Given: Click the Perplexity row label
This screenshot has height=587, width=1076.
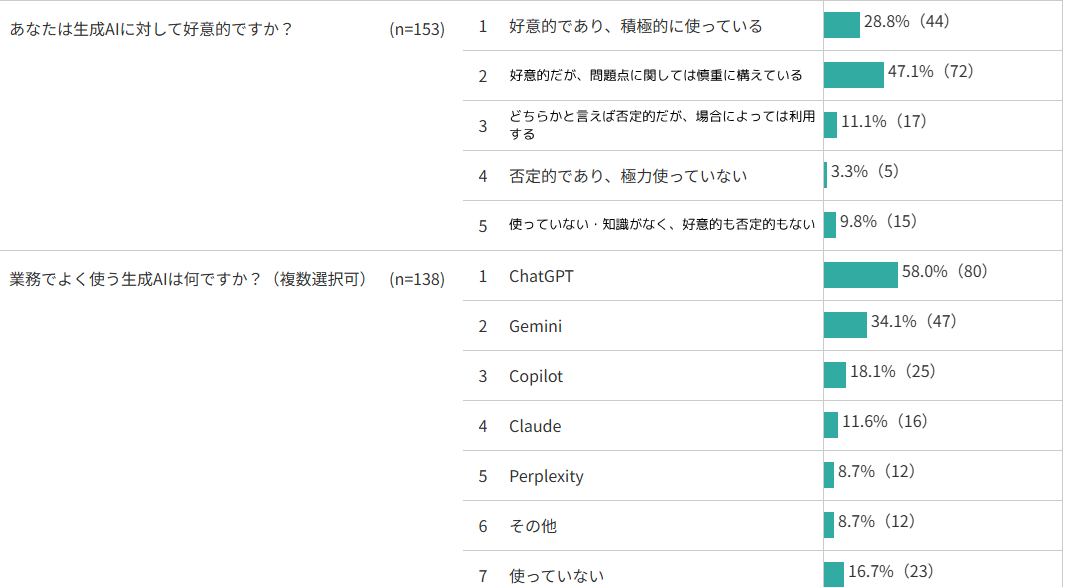Looking at the screenshot, I should (546, 476).
